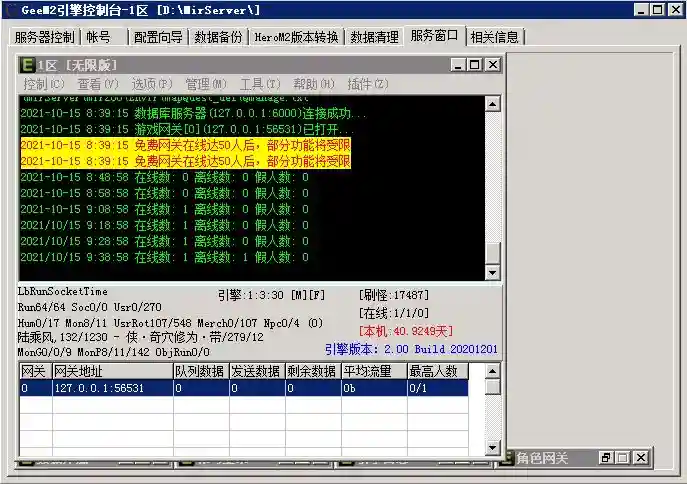Maximize the 角色网关 window

pyautogui.click(x=622, y=458)
